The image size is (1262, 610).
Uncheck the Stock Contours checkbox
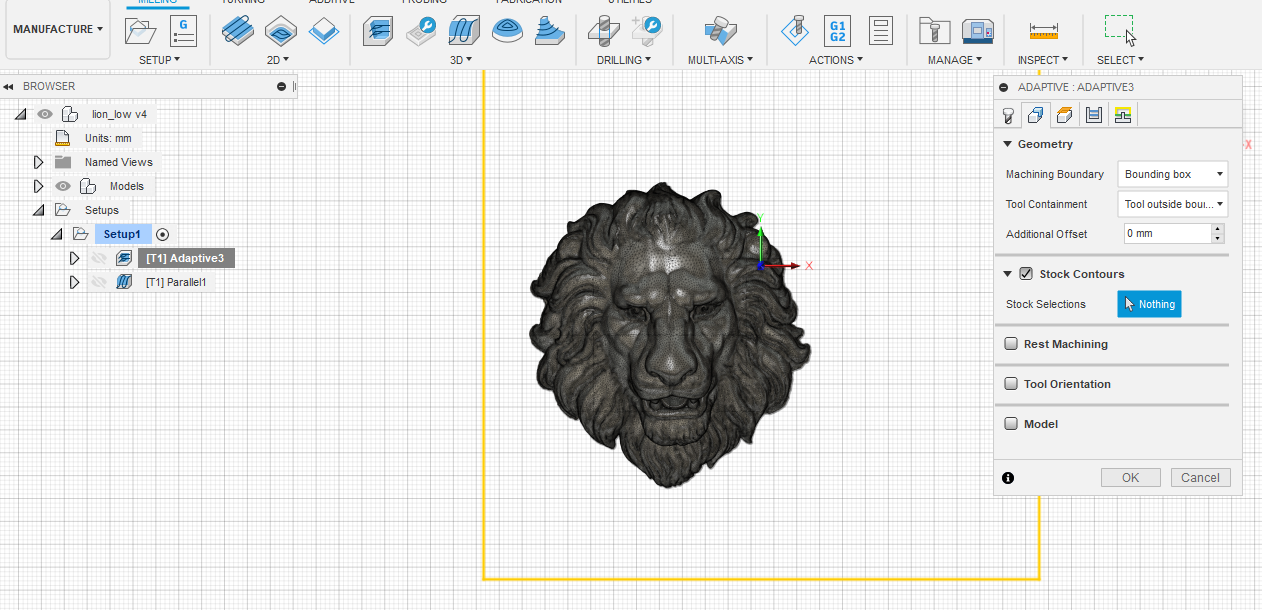pos(1026,274)
